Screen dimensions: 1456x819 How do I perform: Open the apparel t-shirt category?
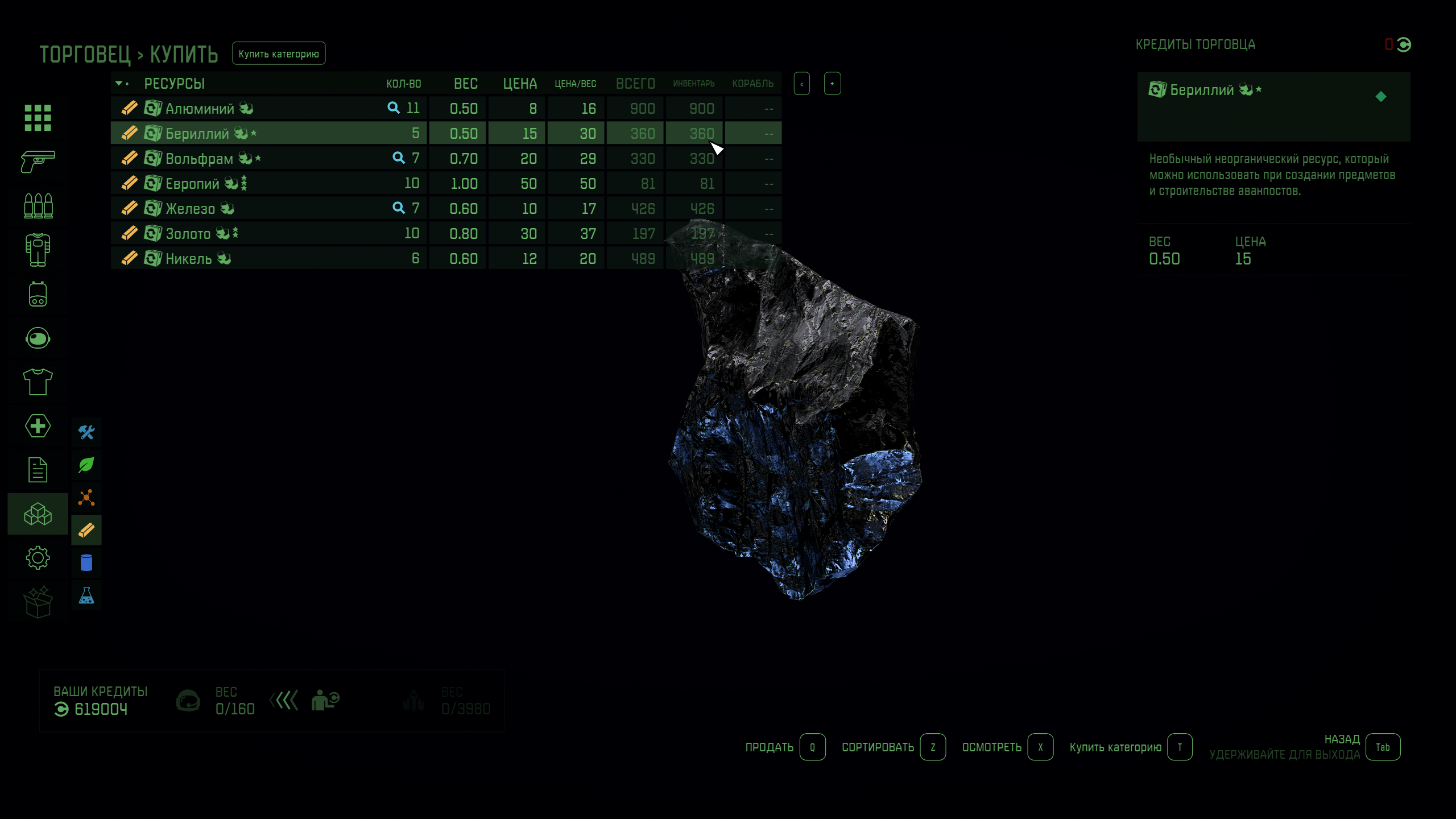[38, 382]
